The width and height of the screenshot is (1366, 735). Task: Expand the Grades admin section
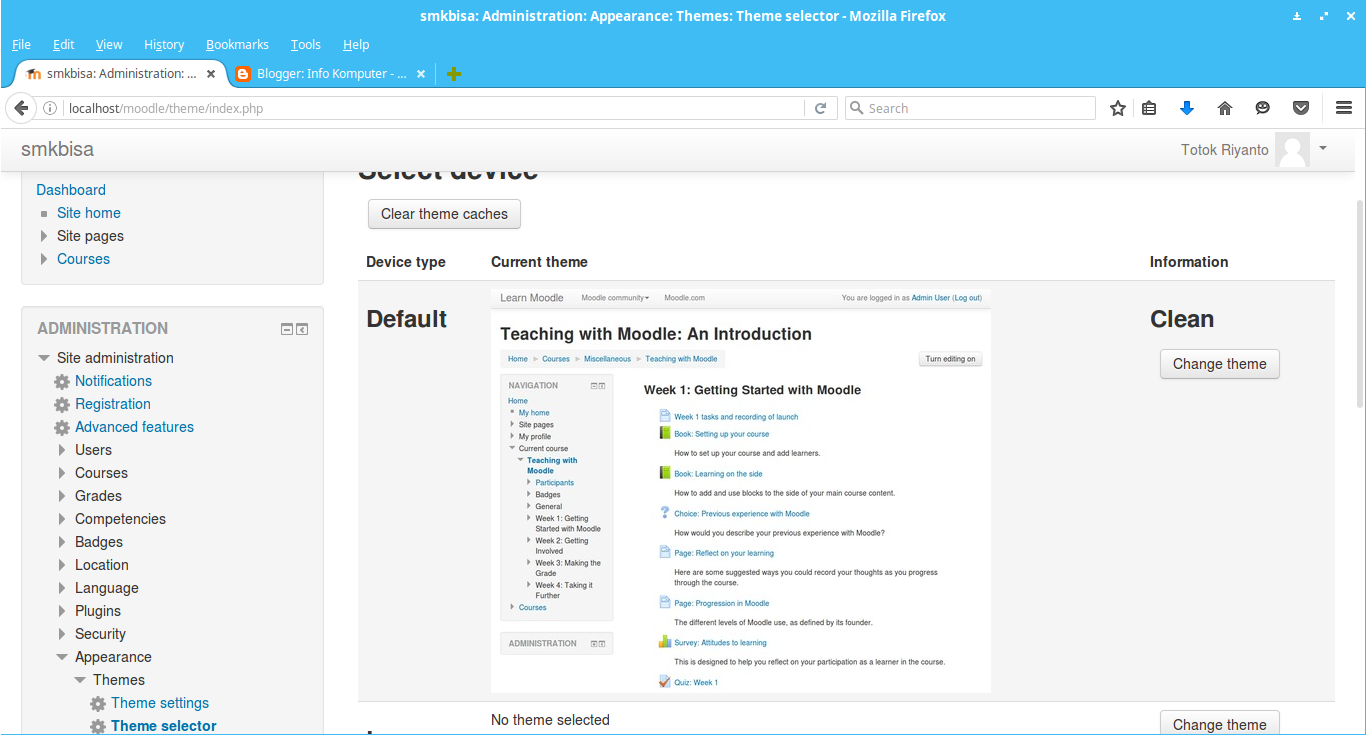point(62,496)
